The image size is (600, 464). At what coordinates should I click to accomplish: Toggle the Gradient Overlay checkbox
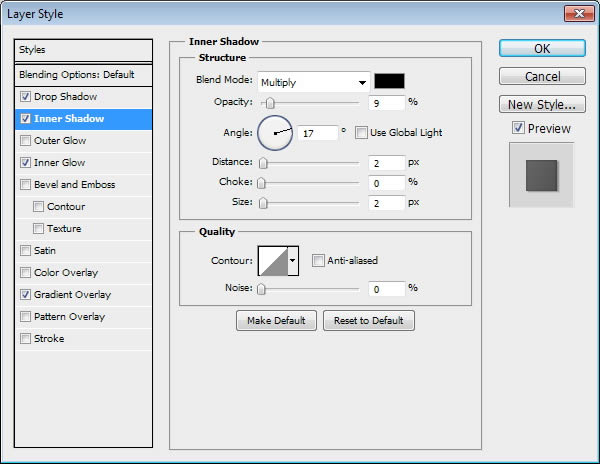25,295
